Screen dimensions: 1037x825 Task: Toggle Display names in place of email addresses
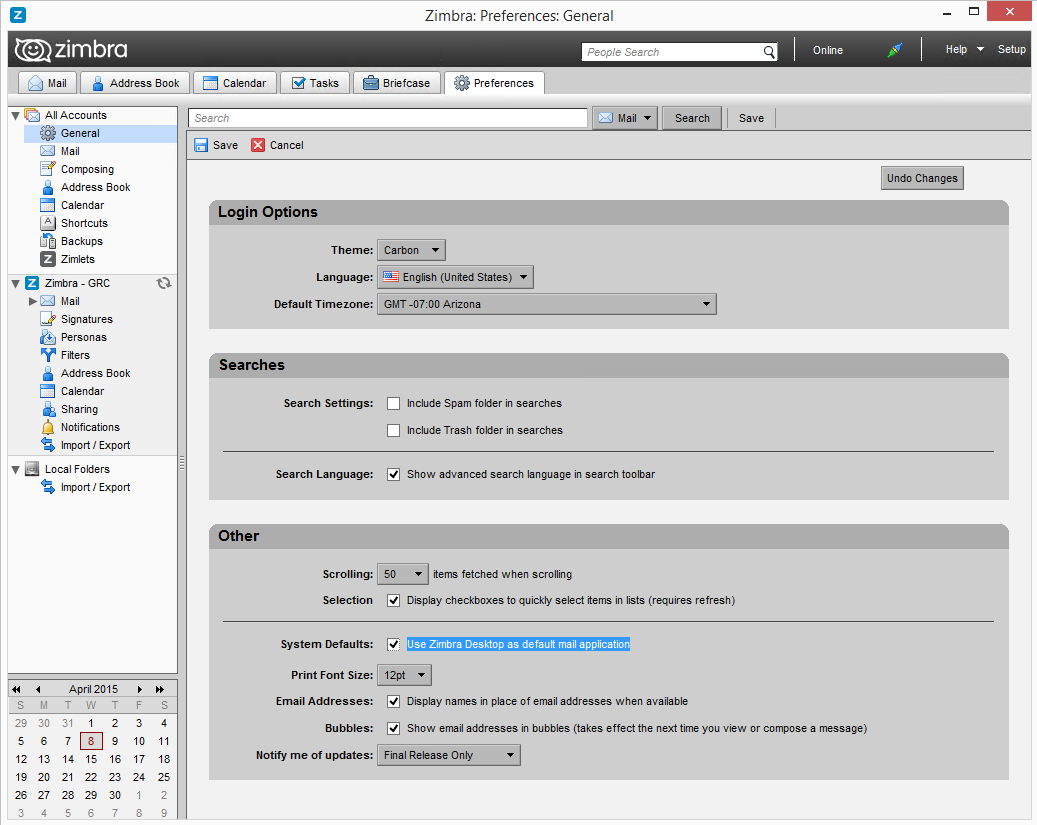coord(394,701)
